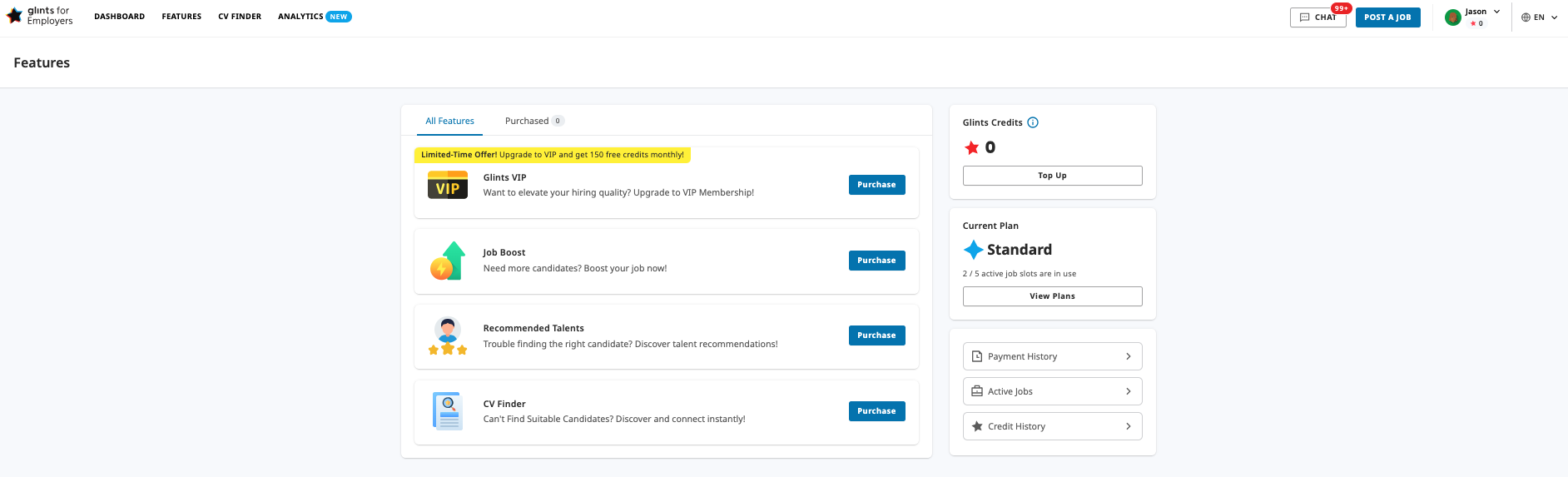Screen dimensions: 1568x477
Task: Open Analytics in top navigation
Action: click(x=300, y=17)
